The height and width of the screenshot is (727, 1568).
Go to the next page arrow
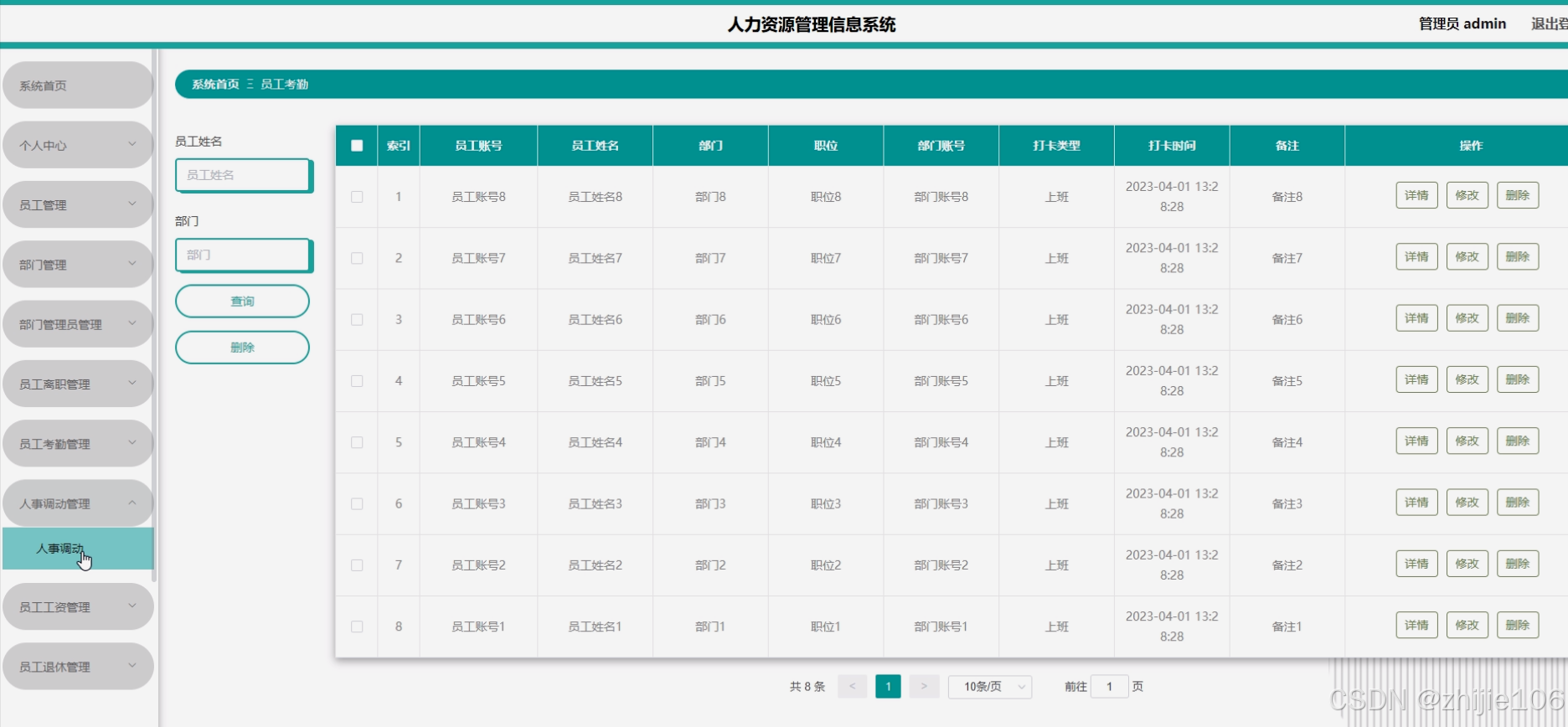pyautogui.click(x=924, y=687)
